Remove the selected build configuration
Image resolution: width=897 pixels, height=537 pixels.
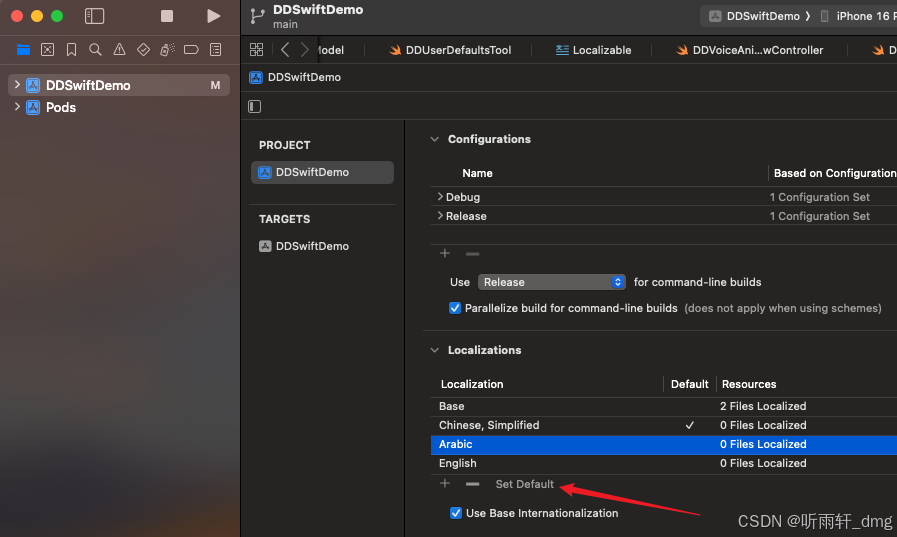coord(473,253)
